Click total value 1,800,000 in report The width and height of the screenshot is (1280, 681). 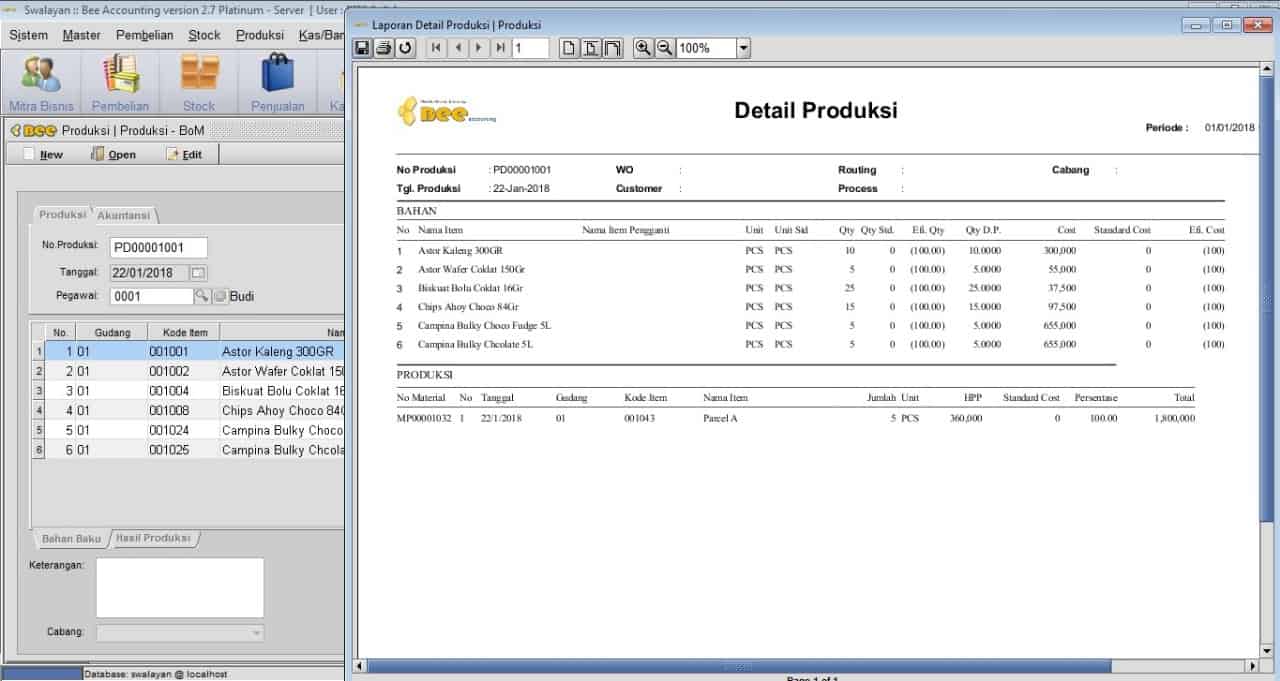pyautogui.click(x=1172, y=418)
